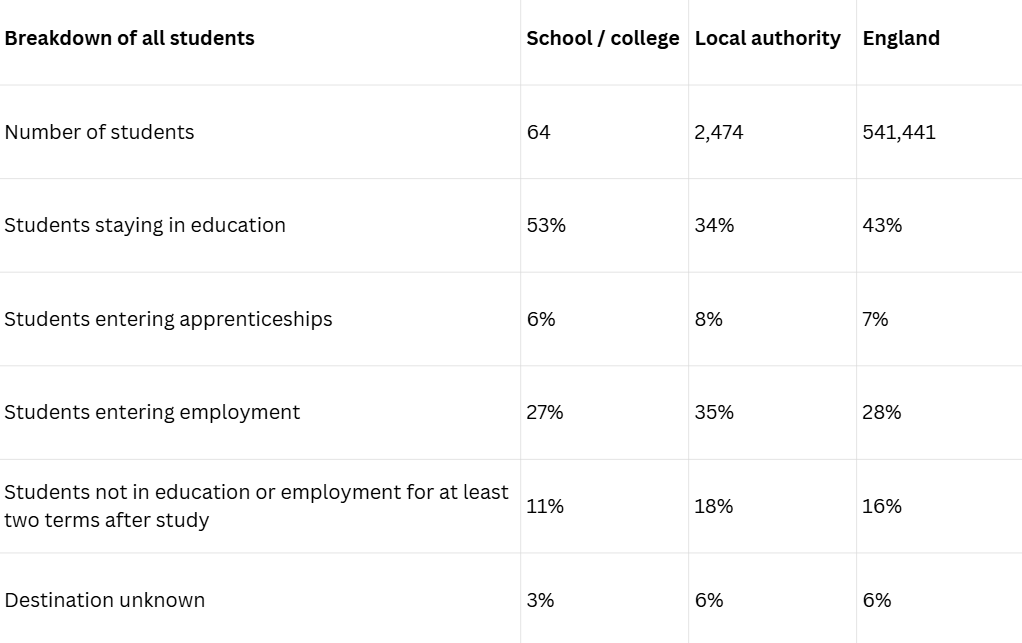The height and width of the screenshot is (643, 1022).
Task: Select England's student total 541,441
Action: point(899,132)
